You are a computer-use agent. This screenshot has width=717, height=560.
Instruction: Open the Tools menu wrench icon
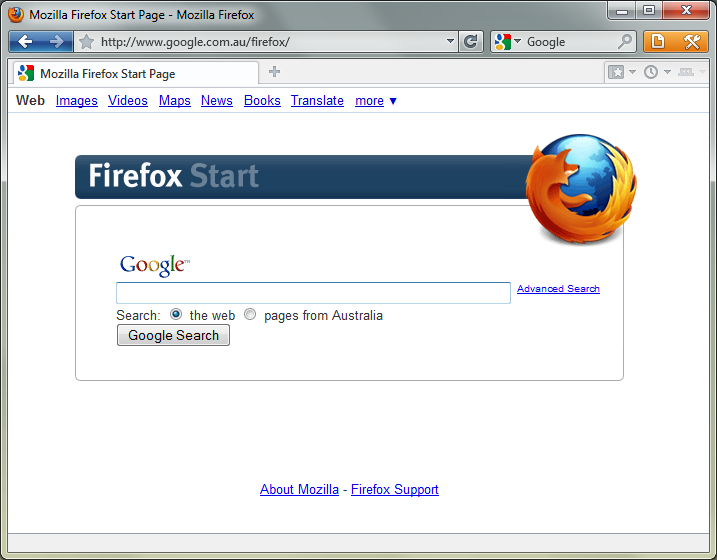point(692,42)
